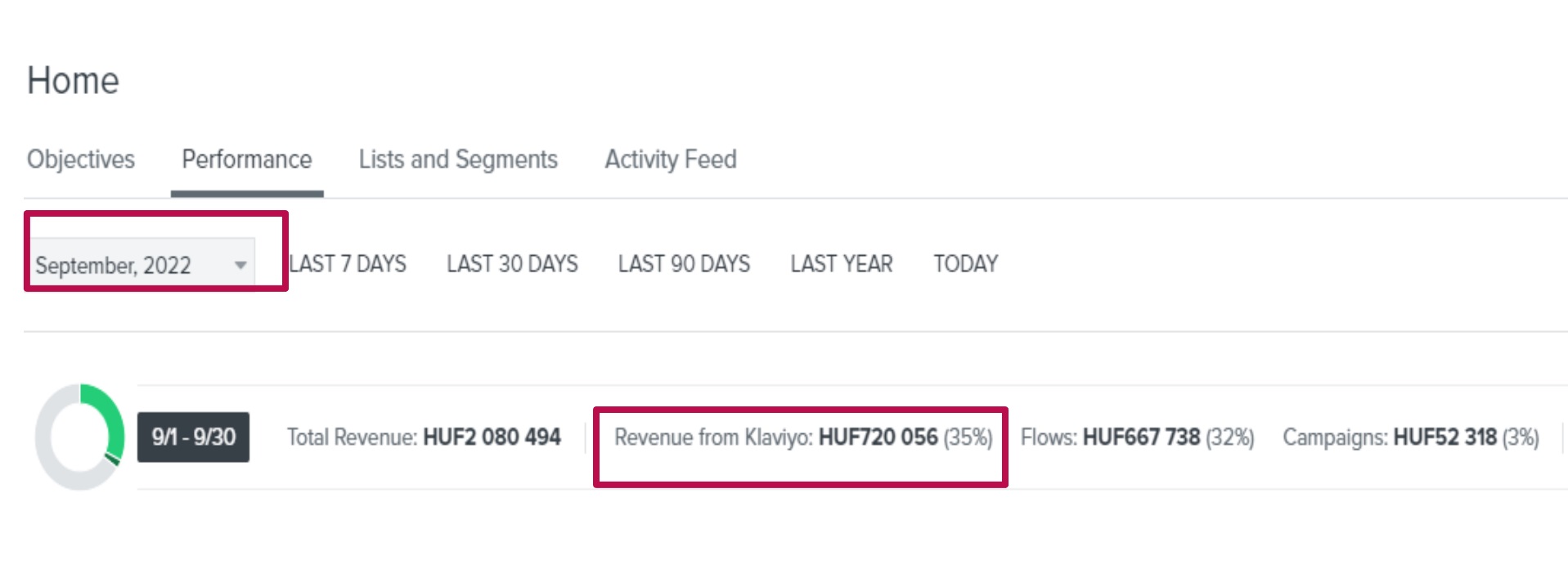
Task: Click the month selector dropdown arrow
Action: coord(240,265)
